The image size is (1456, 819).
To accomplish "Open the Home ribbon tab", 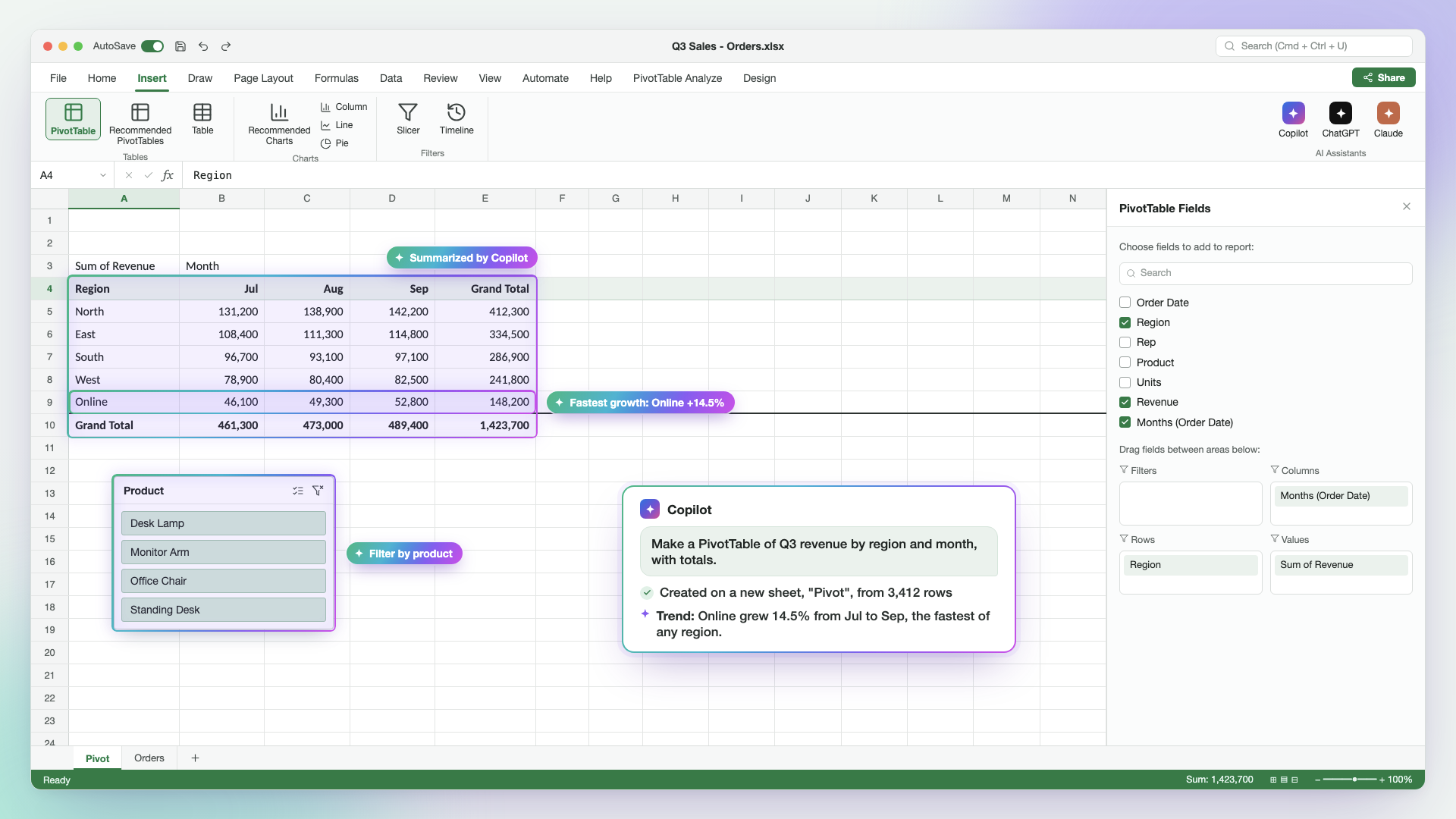I will [102, 78].
